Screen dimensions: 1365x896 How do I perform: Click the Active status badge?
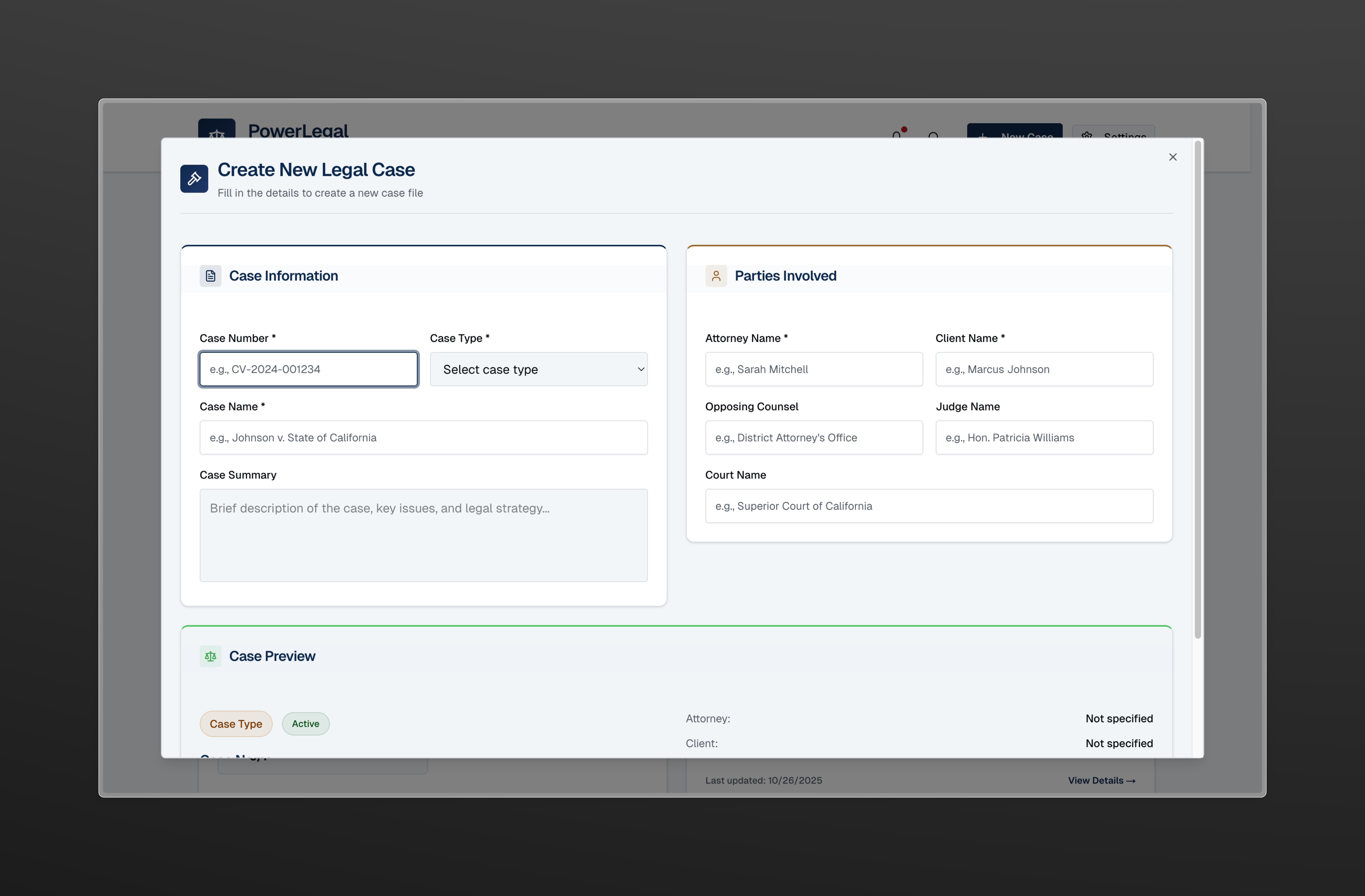tap(305, 724)
